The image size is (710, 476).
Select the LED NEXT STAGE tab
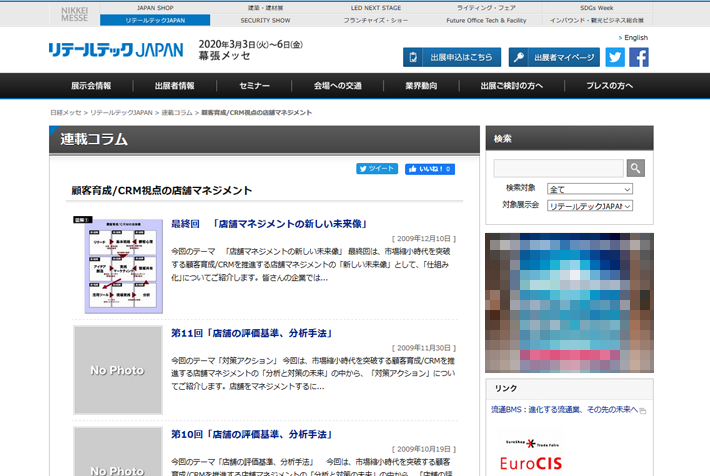click(376, 8)
